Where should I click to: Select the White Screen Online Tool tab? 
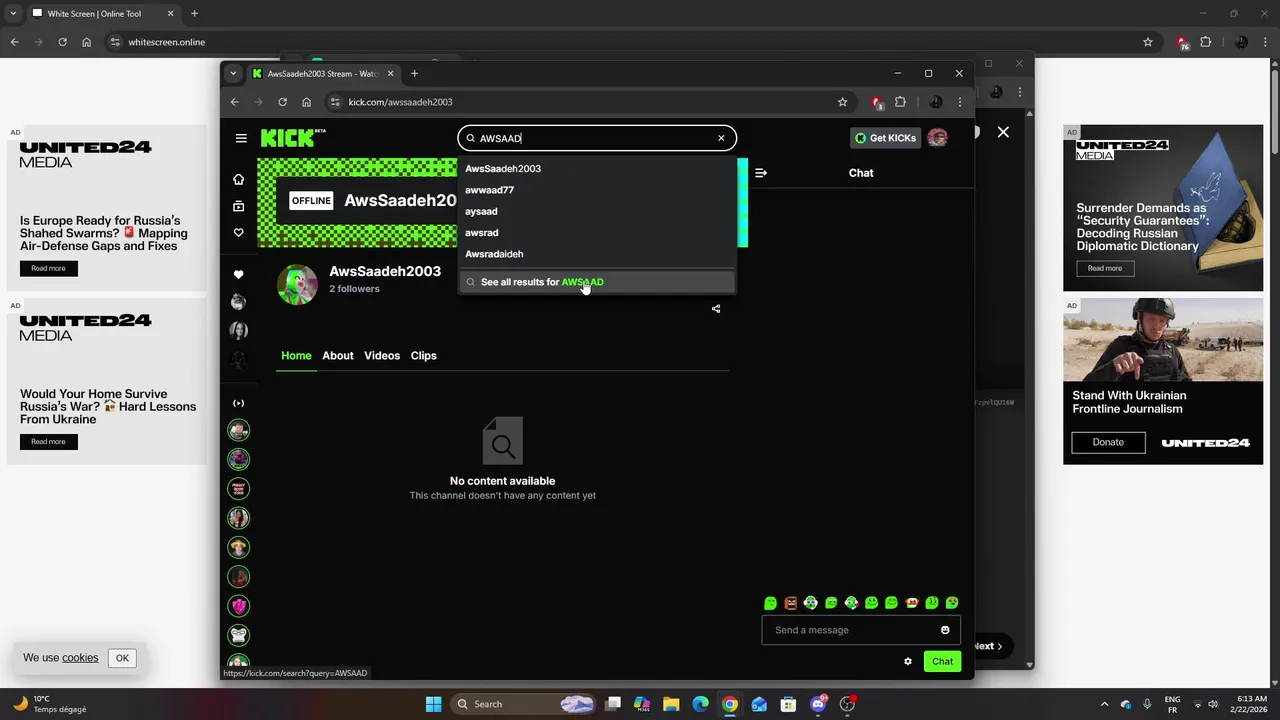103,14
